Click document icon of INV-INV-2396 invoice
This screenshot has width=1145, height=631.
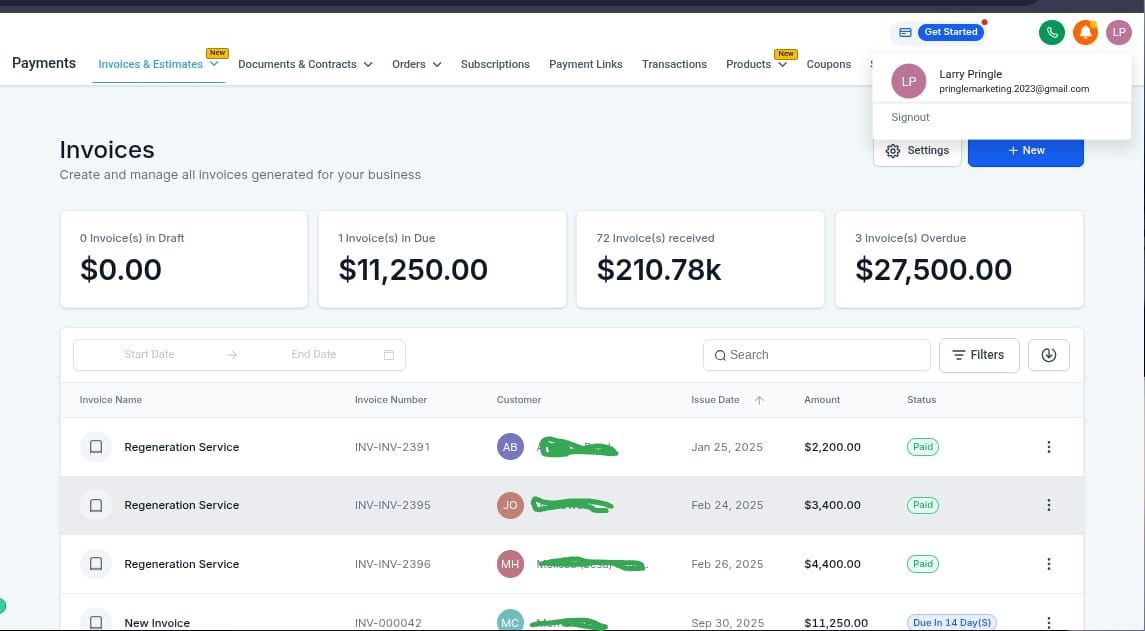pos(96,564)
